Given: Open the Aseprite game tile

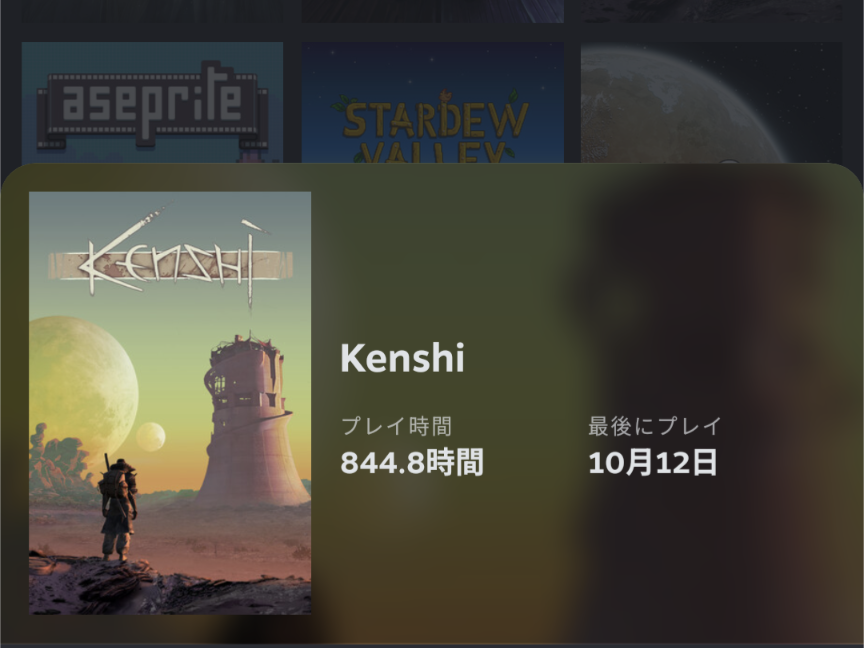Looking at the screenshot, I should pos(152,102).
